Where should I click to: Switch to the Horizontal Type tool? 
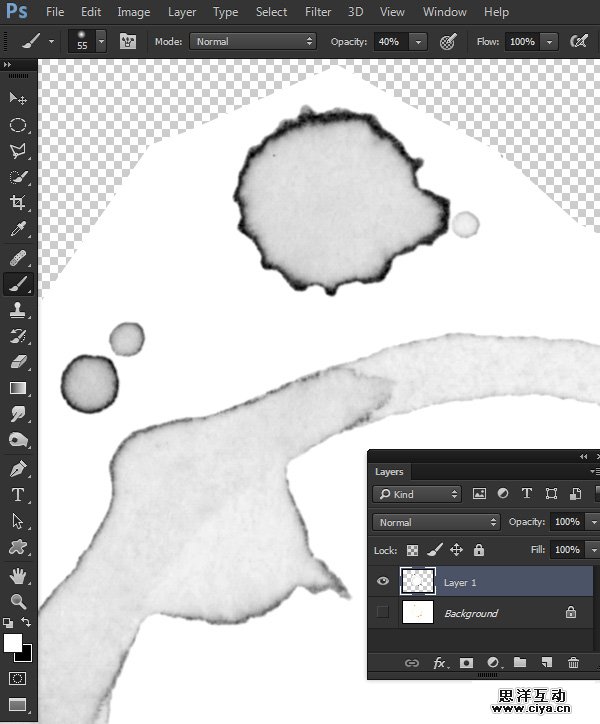pos(18,494)
